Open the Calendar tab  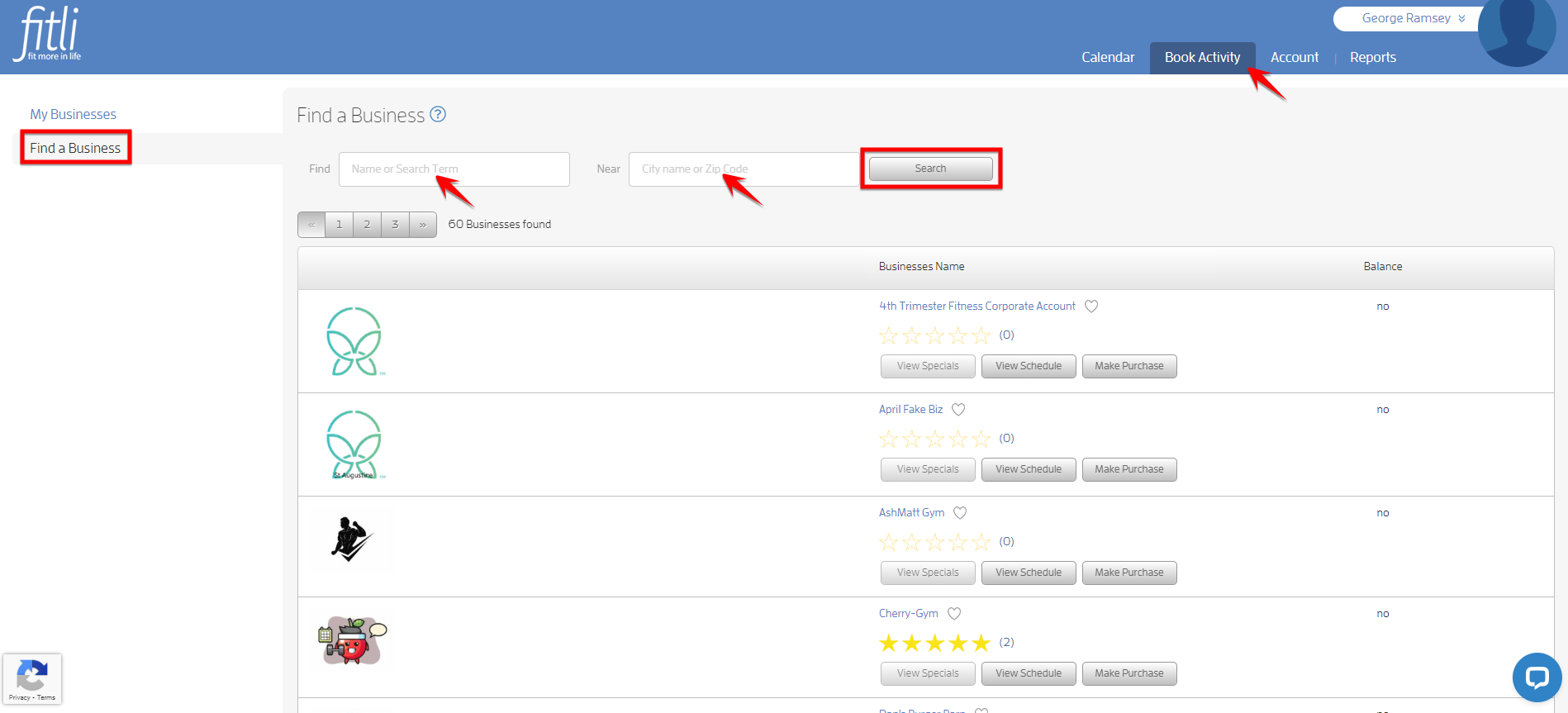coord(1108,57)
